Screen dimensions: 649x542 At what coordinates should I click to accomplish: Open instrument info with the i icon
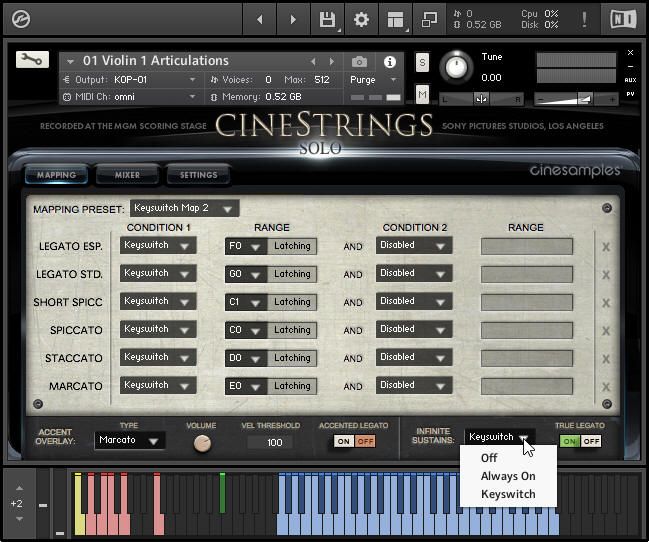389,62
